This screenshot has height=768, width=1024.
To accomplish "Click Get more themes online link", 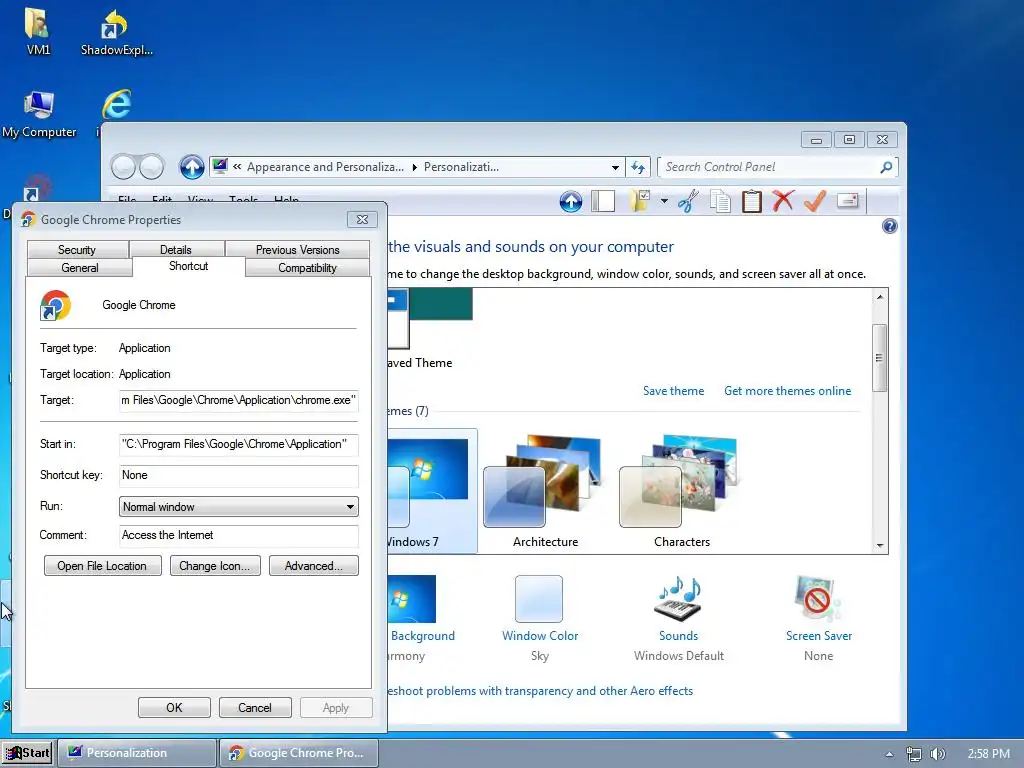I will [788, 391].
